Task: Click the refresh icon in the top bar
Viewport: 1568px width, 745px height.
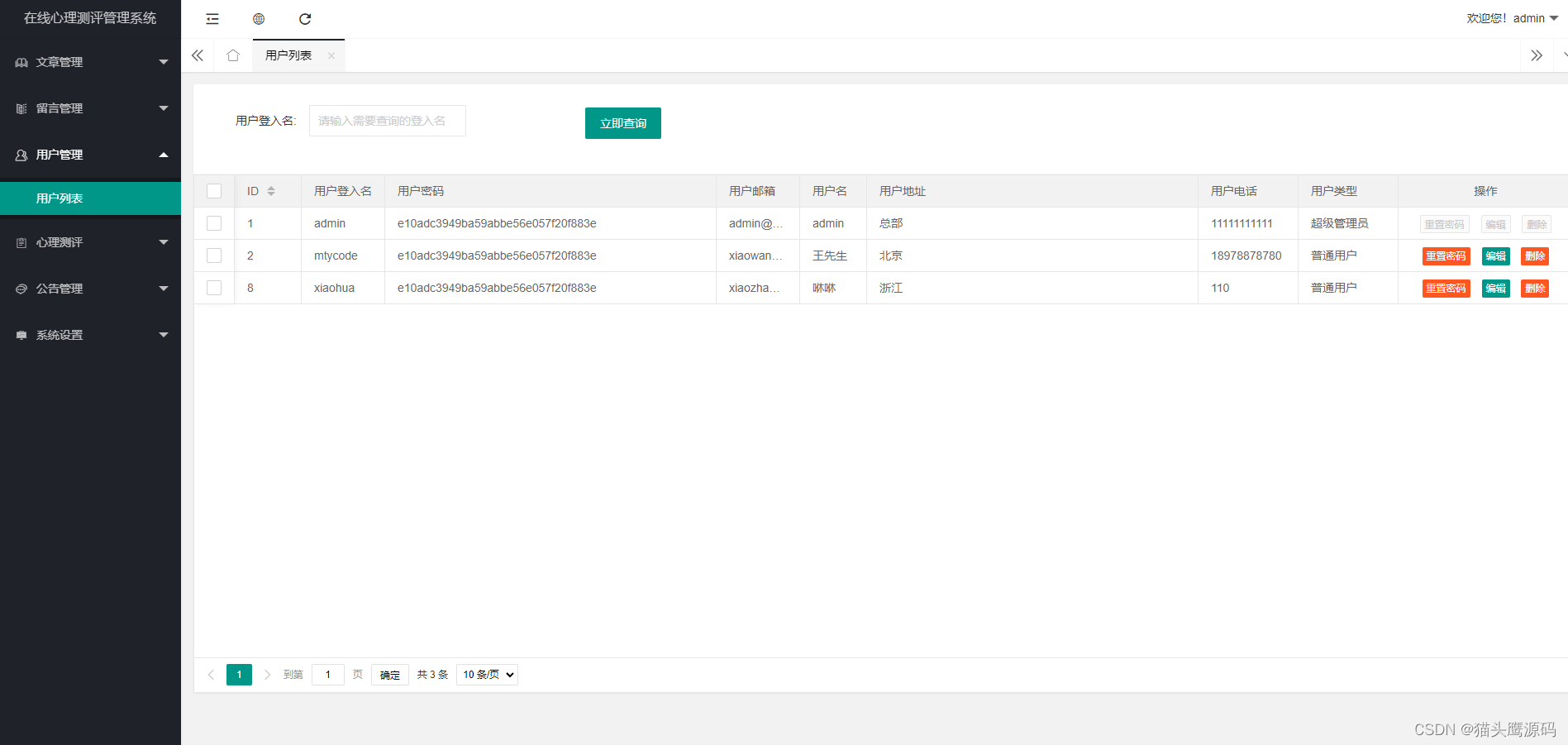Action: [x=305, y=19]
